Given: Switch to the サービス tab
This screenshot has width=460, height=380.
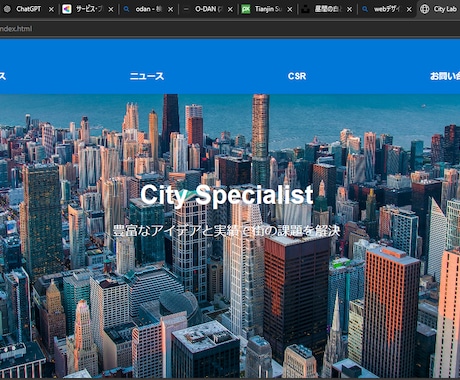Looking at the screenshot, I should 89,9.
